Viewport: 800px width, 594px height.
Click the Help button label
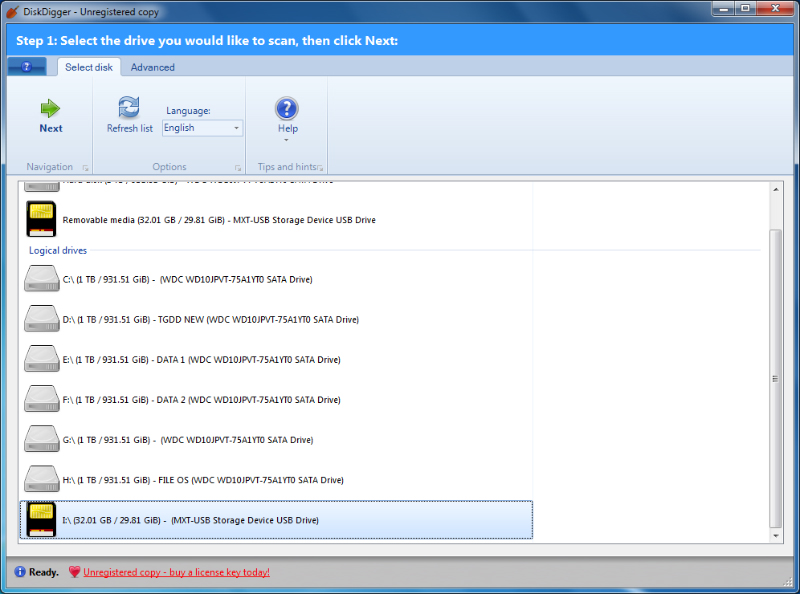(288, 129)
